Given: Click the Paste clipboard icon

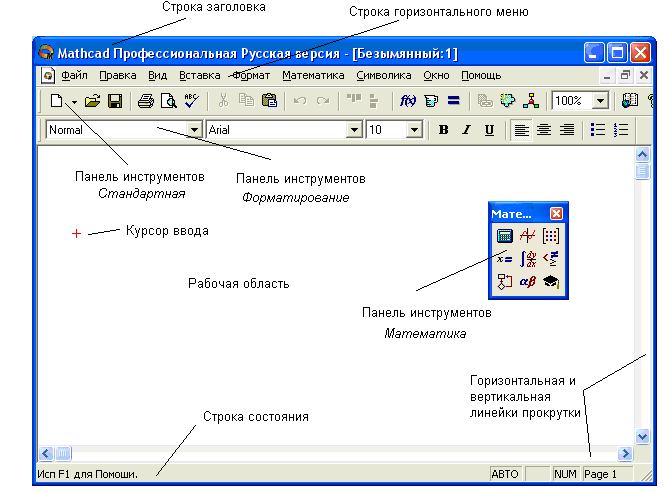Looking at the screenshot, I should (x=269, y=101).
